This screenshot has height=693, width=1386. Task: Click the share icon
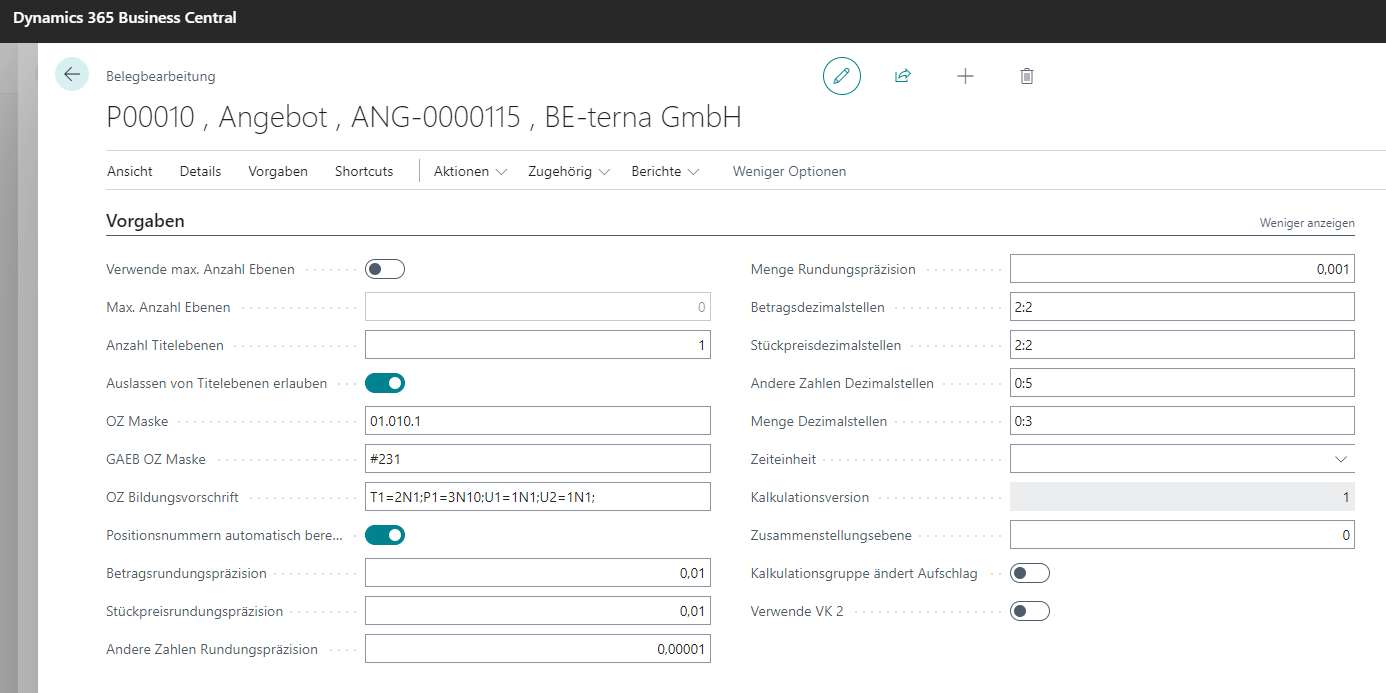903,76
